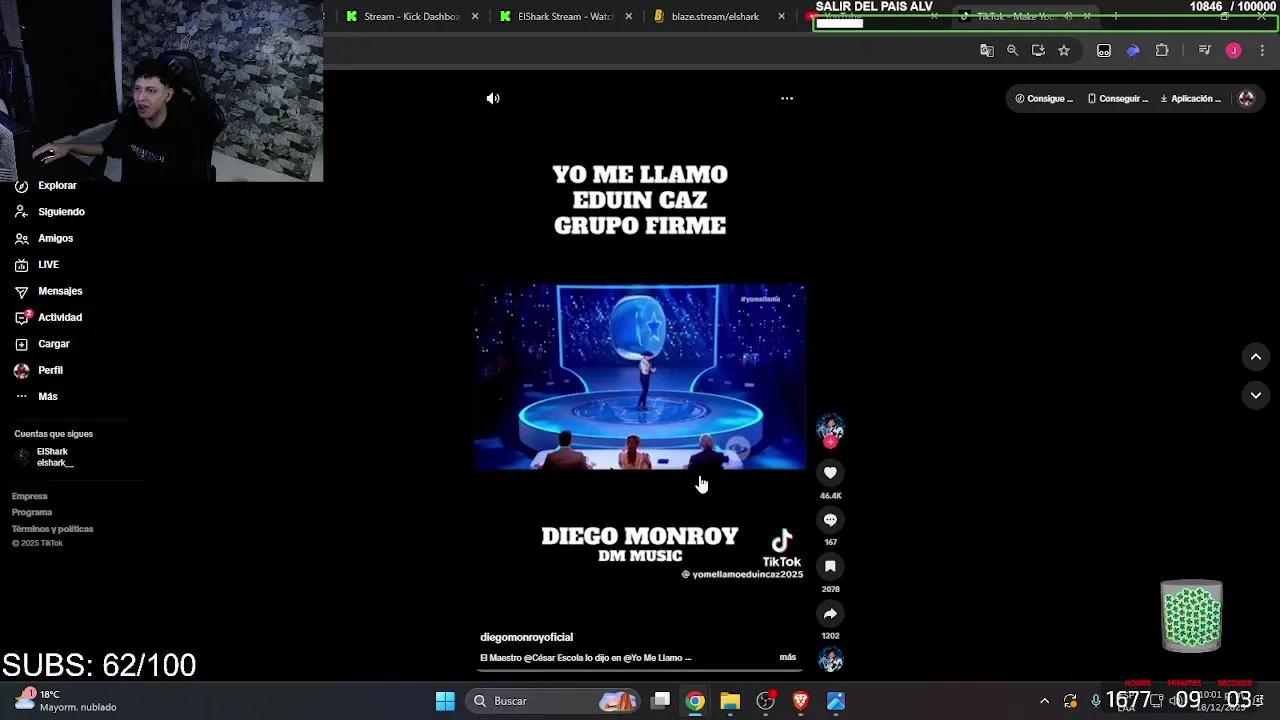Click the Chrome translate page icon
This screenshot has width=1280, height=720.
[987, 50]
